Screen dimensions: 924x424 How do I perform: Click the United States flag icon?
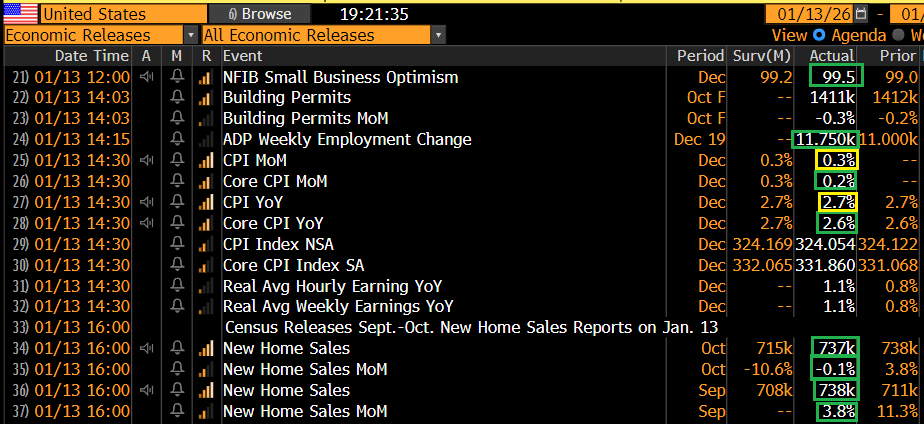click(x=20, y=14)
